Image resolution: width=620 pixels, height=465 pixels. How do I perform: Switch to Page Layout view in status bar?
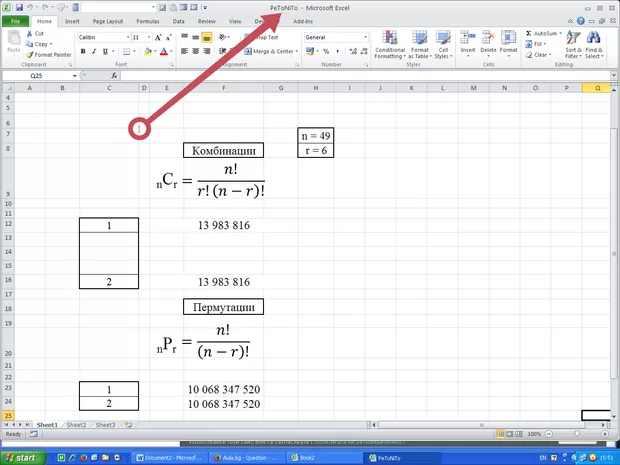pyautogui.click(x=510, y=434)
